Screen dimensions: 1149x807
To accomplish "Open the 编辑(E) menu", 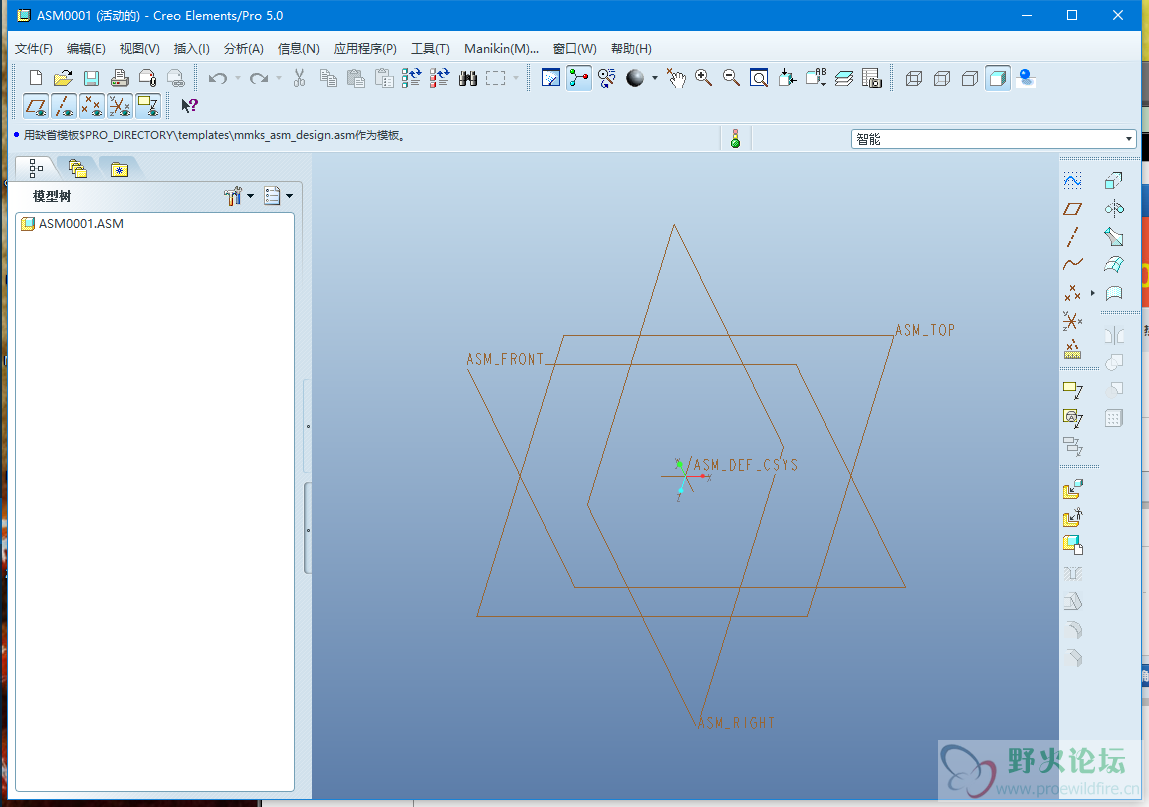I will point(86,48).
